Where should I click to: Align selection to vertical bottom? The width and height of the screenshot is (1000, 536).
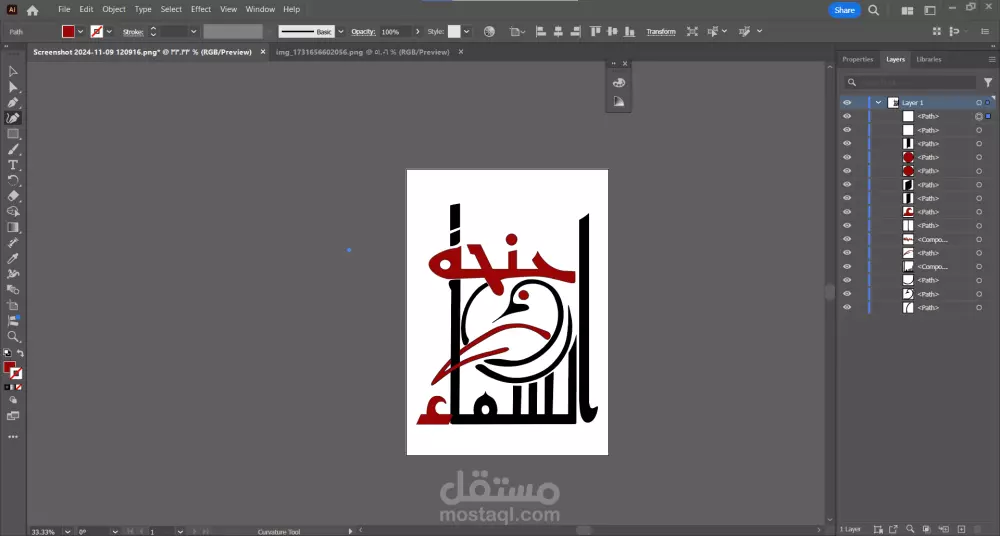[629, 31]
